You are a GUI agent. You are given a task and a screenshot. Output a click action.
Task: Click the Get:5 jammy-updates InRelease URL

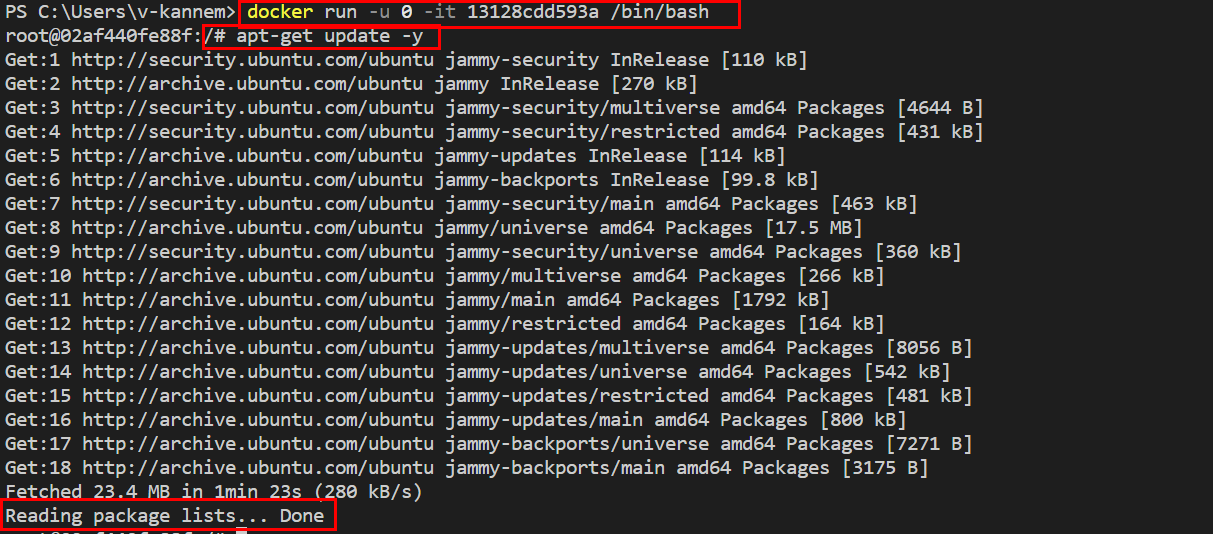pyautogui.click(x=247, y=157)
